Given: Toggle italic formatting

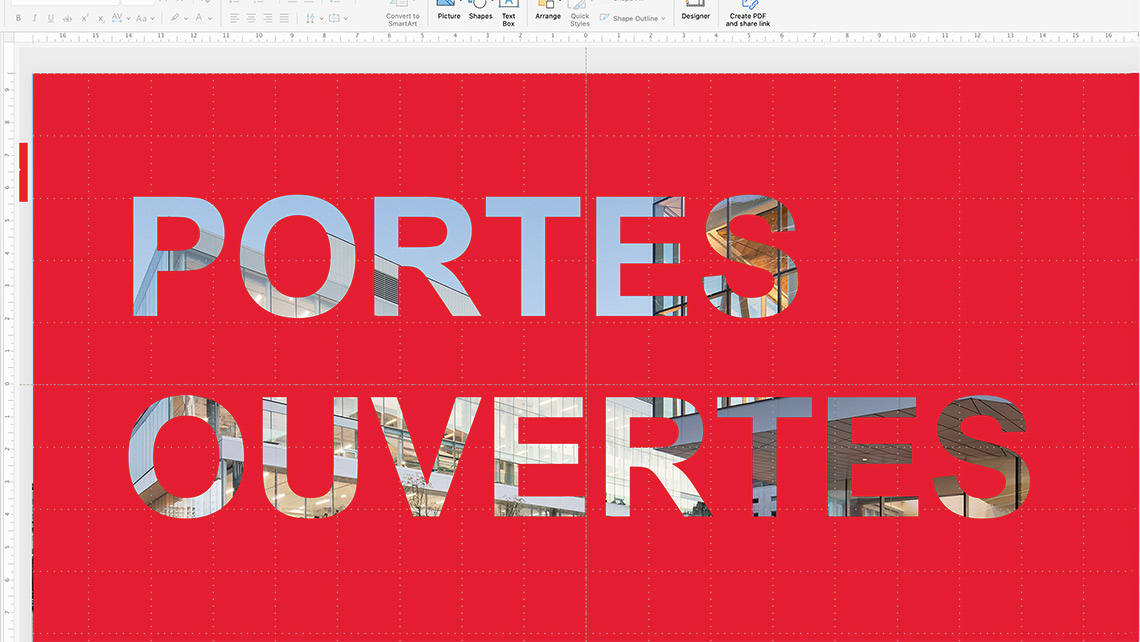Looking at the screenshot, I should [x=34, y=18].
